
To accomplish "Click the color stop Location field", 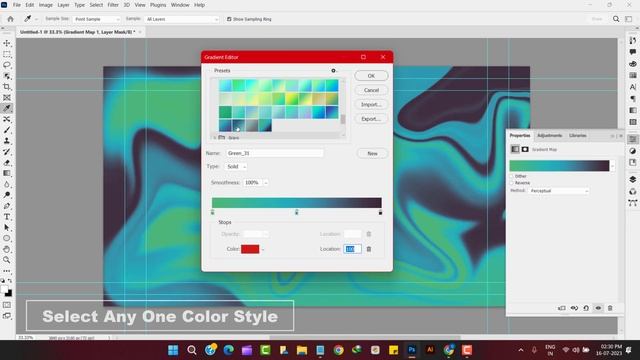I will (352, 249).
